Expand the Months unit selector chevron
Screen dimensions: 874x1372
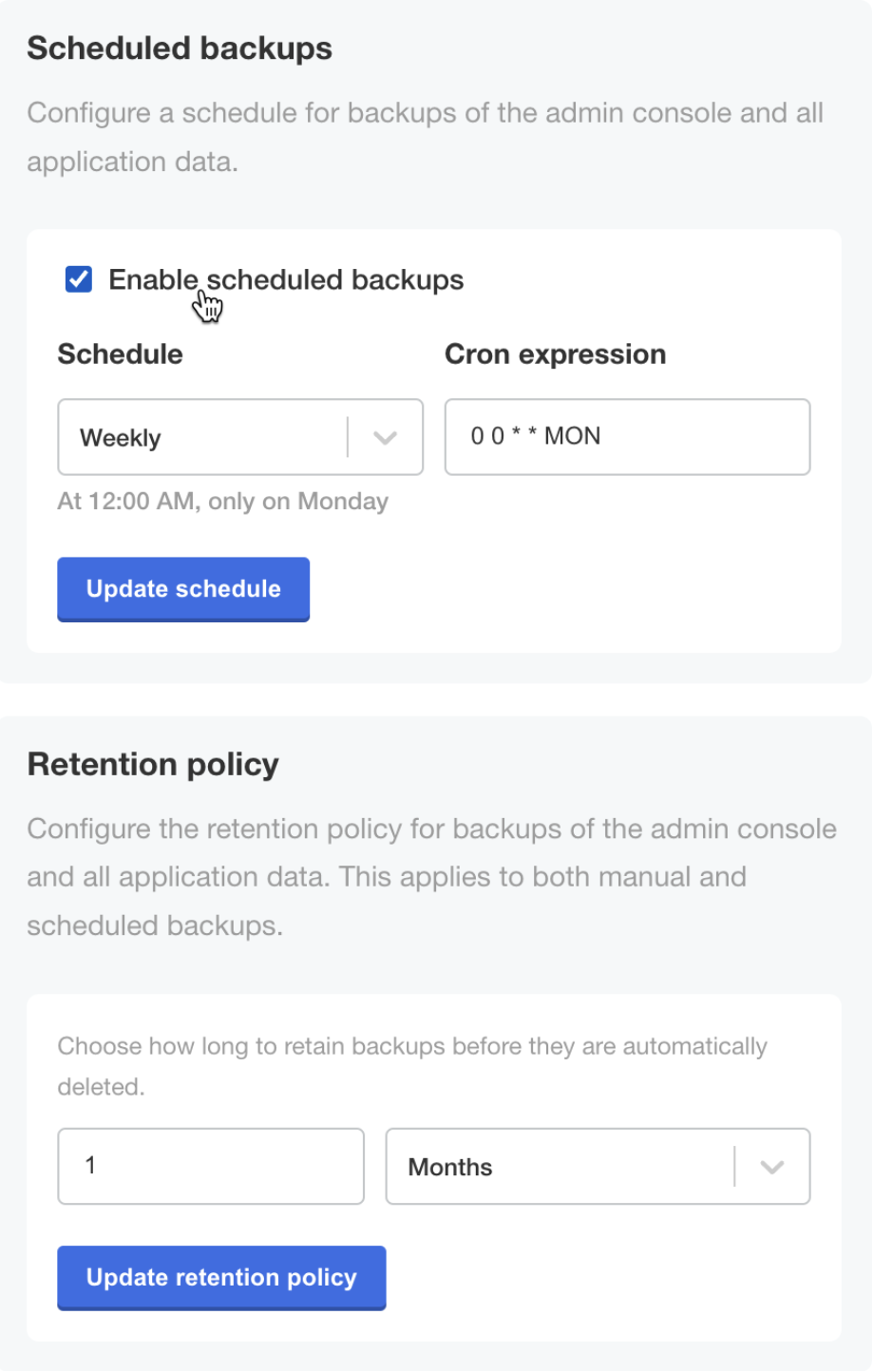pyautogui.click(x=771, y=1167)
